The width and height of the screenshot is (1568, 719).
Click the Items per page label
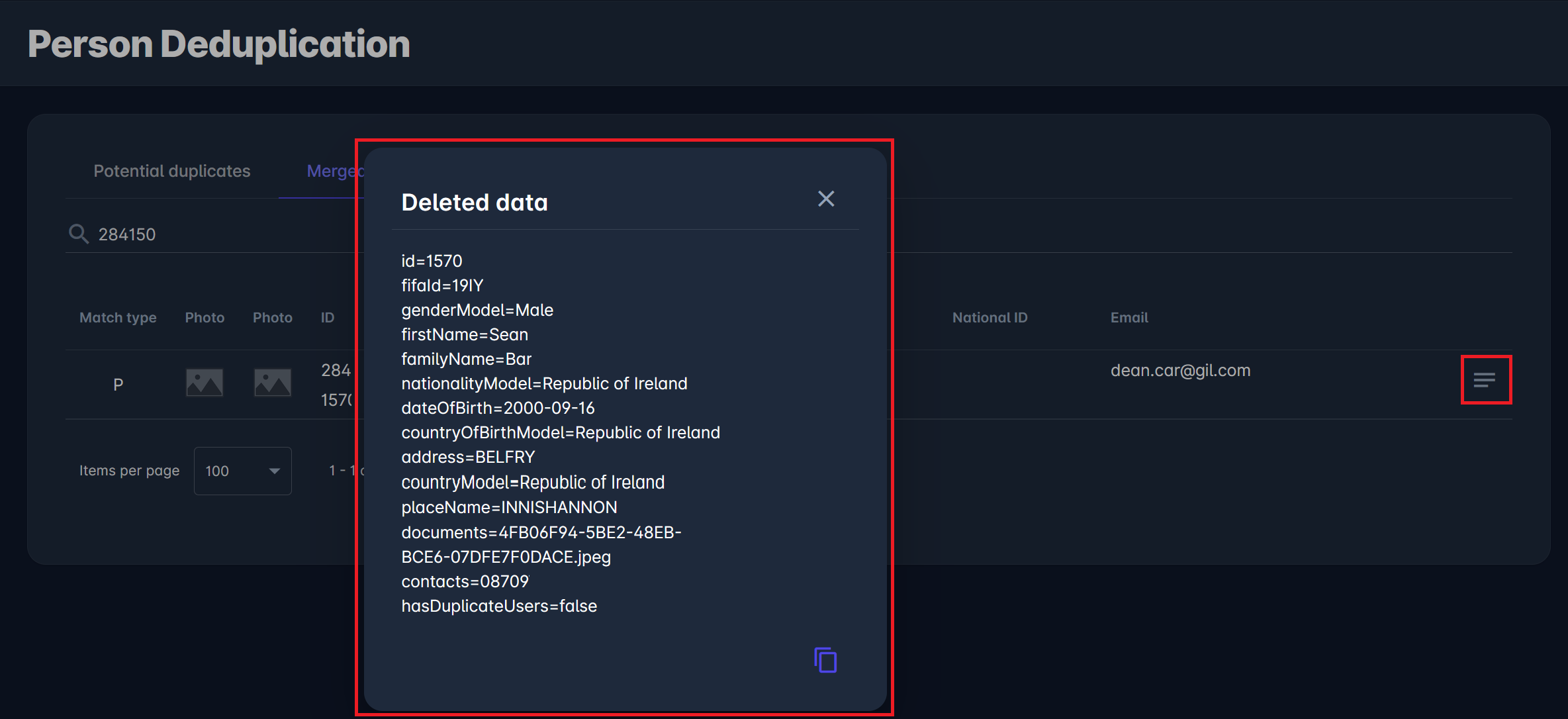(x=129, y=471)
